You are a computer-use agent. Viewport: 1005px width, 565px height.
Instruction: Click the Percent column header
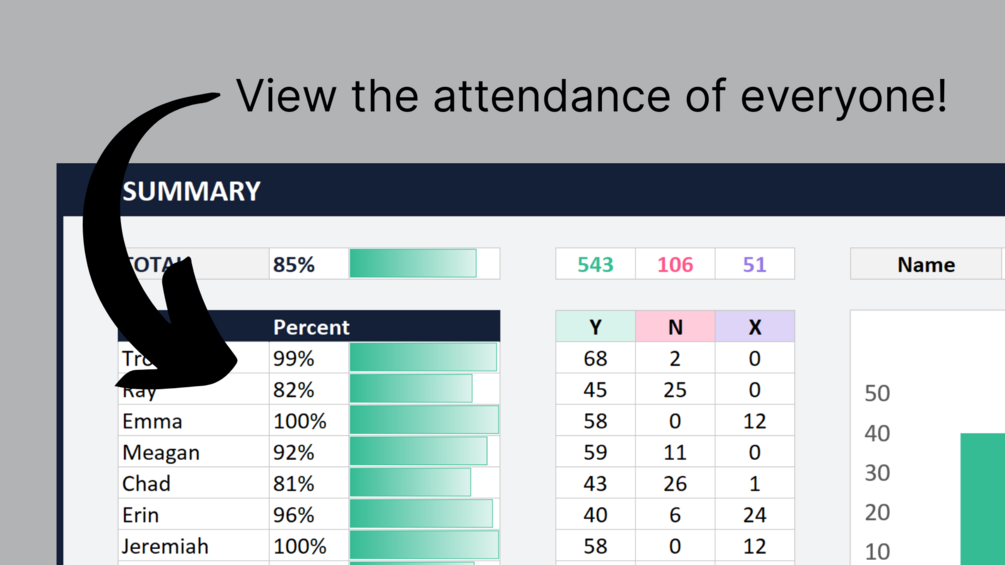click(311, 327)
